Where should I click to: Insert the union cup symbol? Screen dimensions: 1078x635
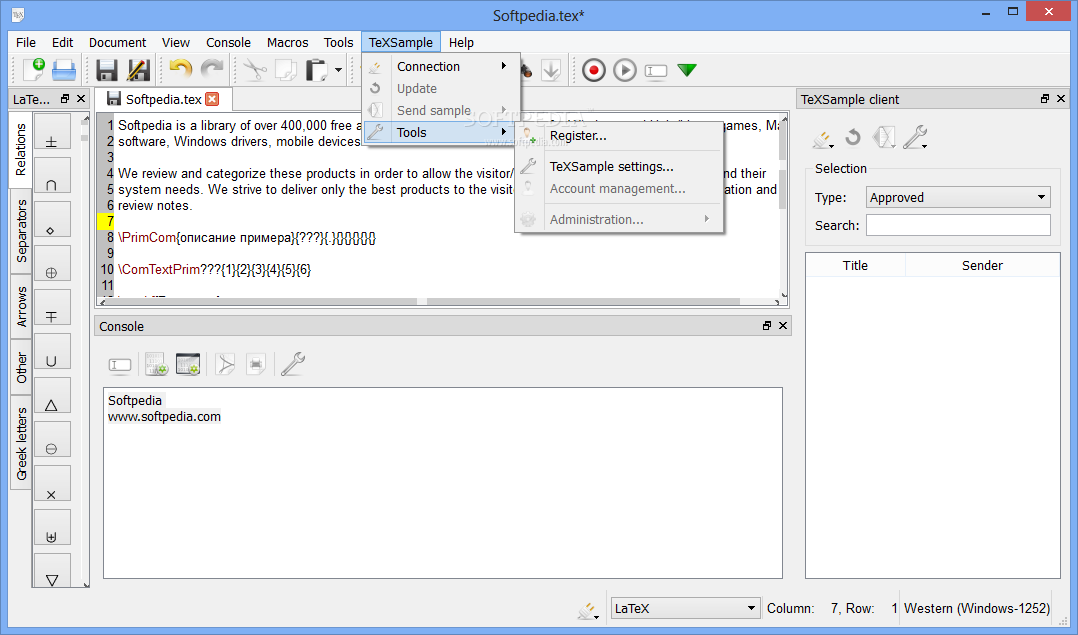click(52, 352)
